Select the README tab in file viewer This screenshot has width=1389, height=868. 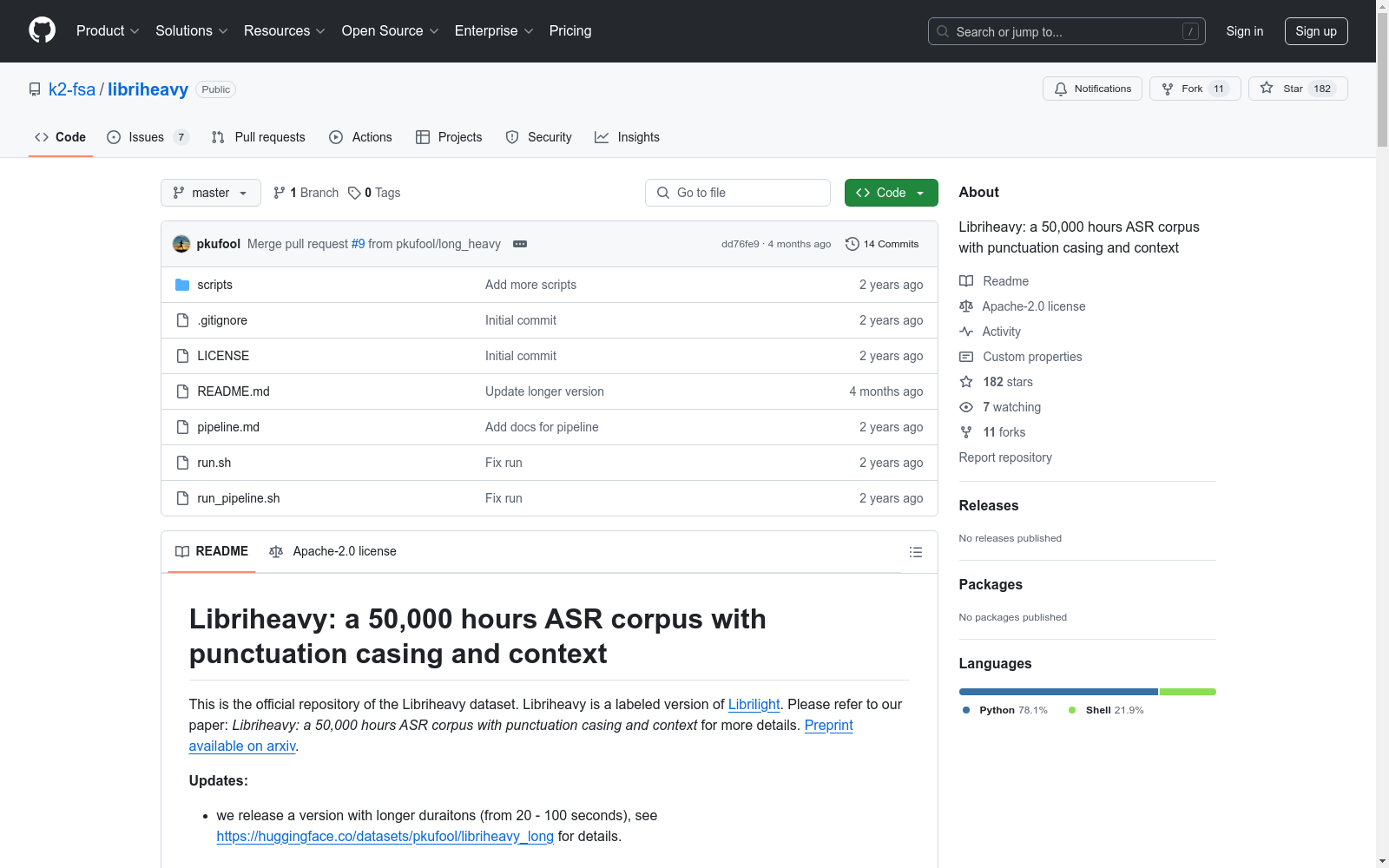coord(212,552)
